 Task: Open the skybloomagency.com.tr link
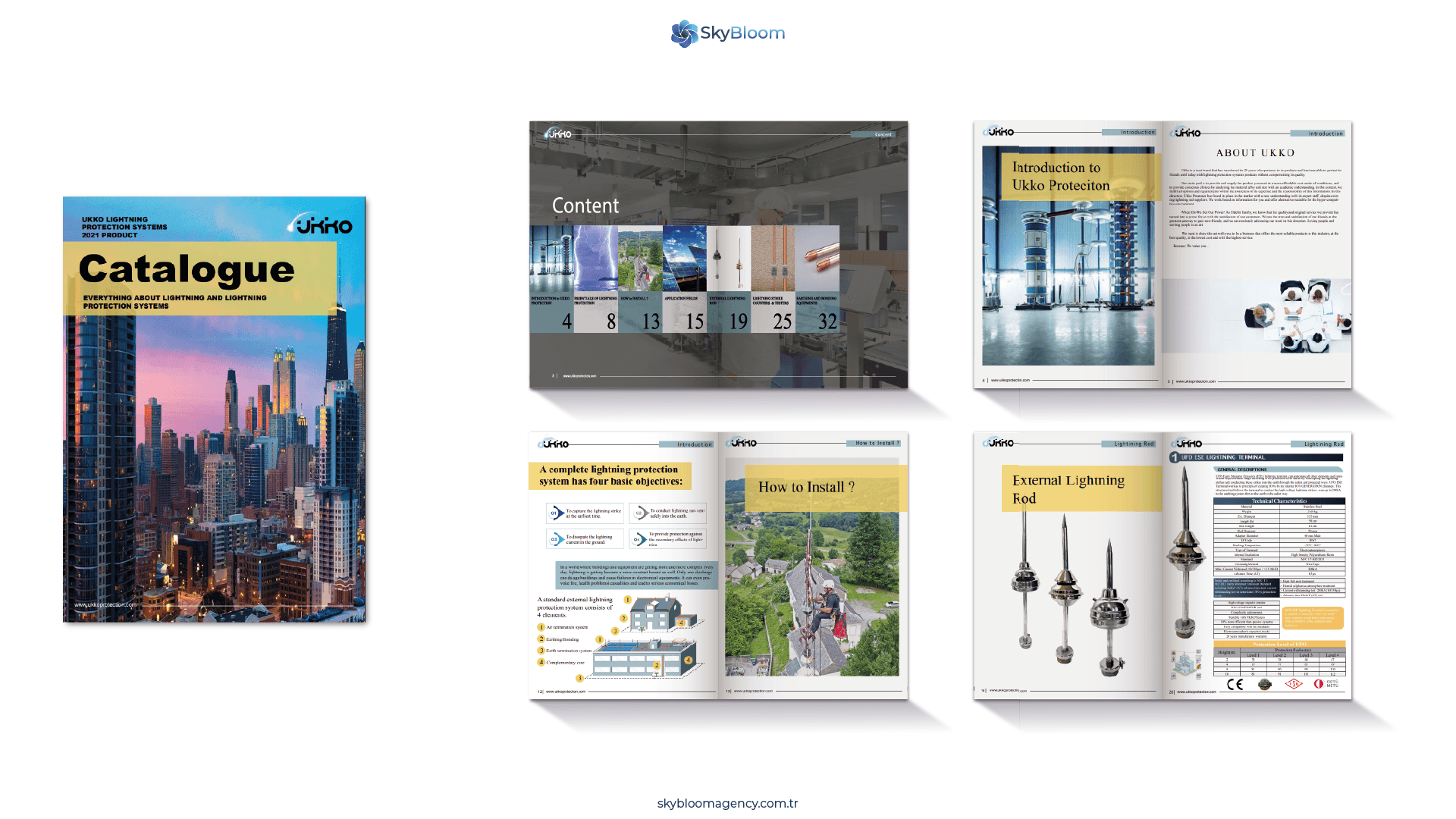pos(727,803)
